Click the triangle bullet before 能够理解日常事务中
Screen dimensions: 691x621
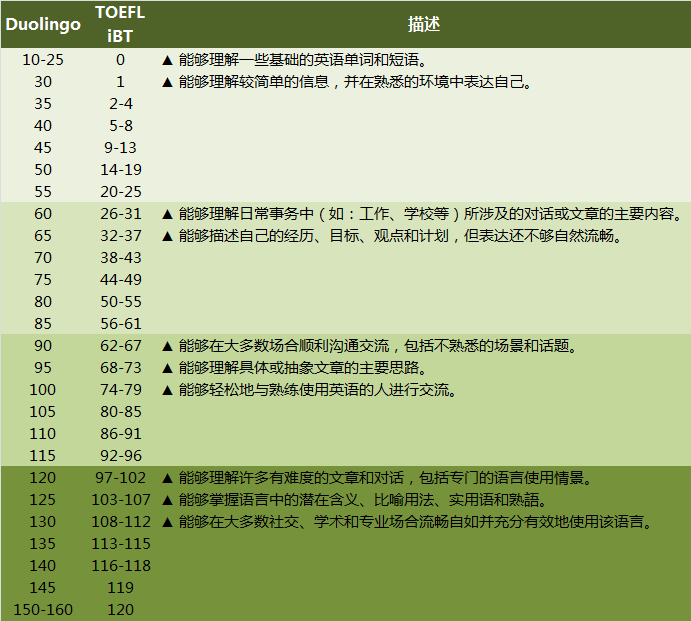[168, 214]
